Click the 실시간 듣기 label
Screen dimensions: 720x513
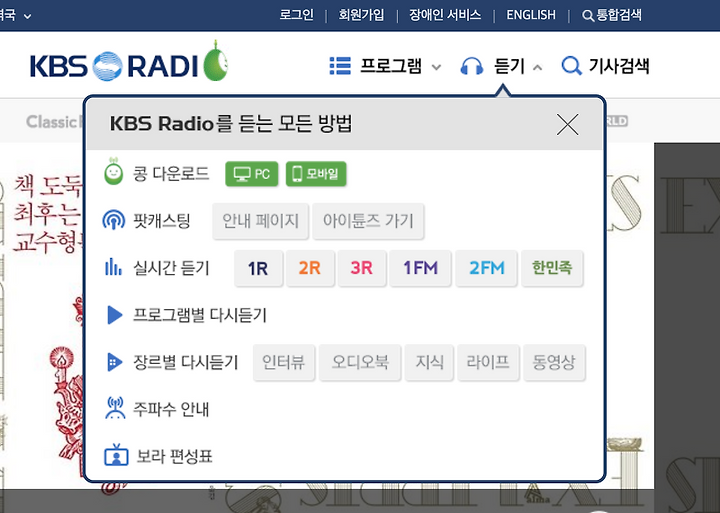coord(171,268)
